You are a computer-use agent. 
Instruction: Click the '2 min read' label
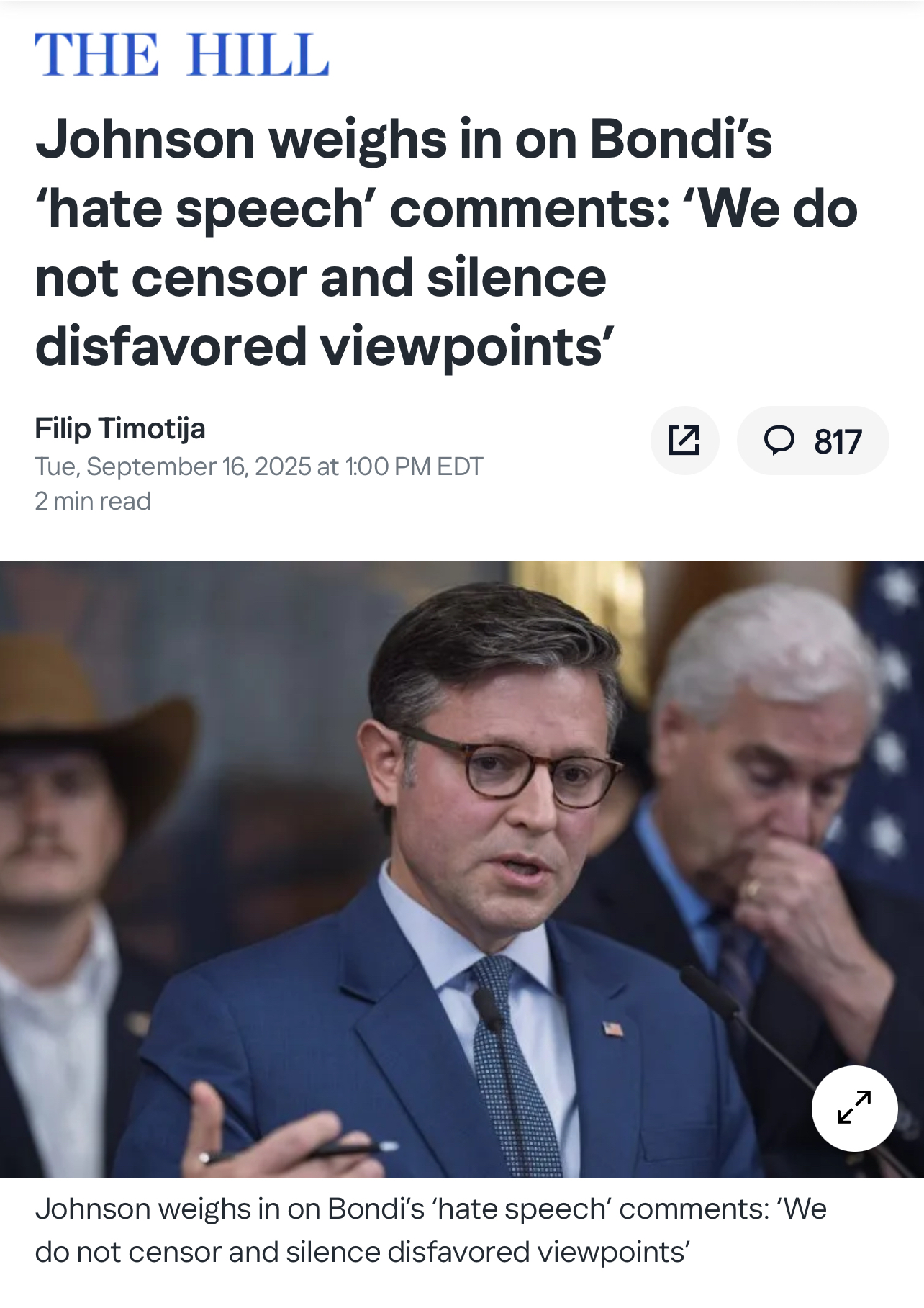pos(93,501)
